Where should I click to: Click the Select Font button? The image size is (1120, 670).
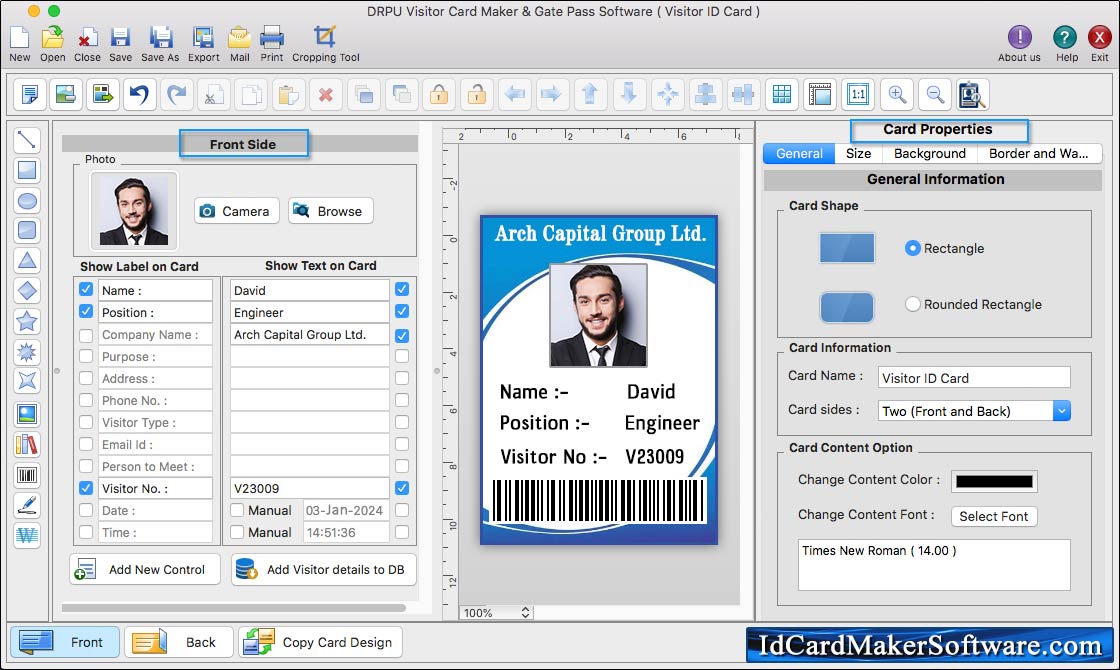[994, 516]
